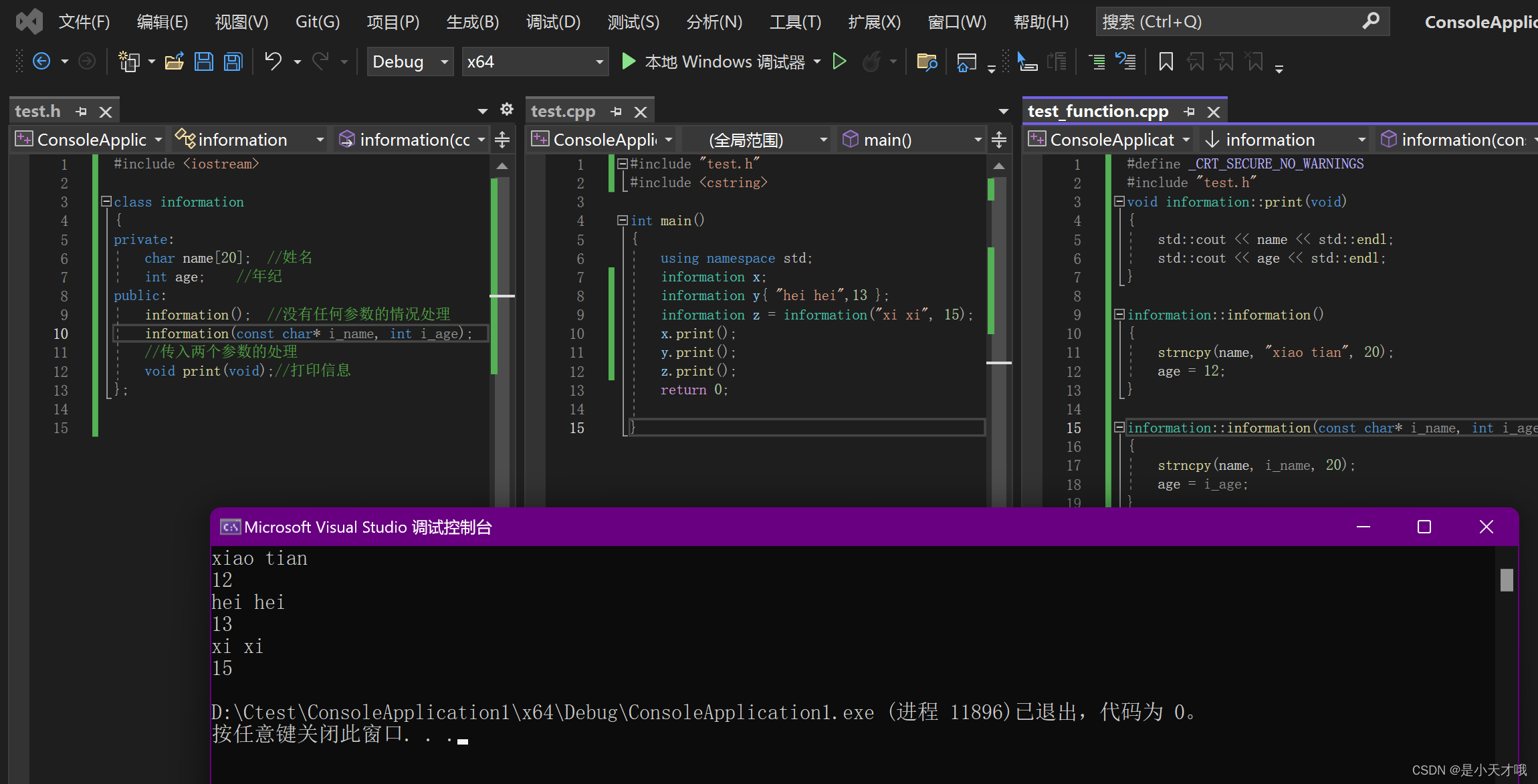The height and width of the screenshot is (784, 1538).
Task: Click the test.cpp editor split icon
Action: [998, 140]
